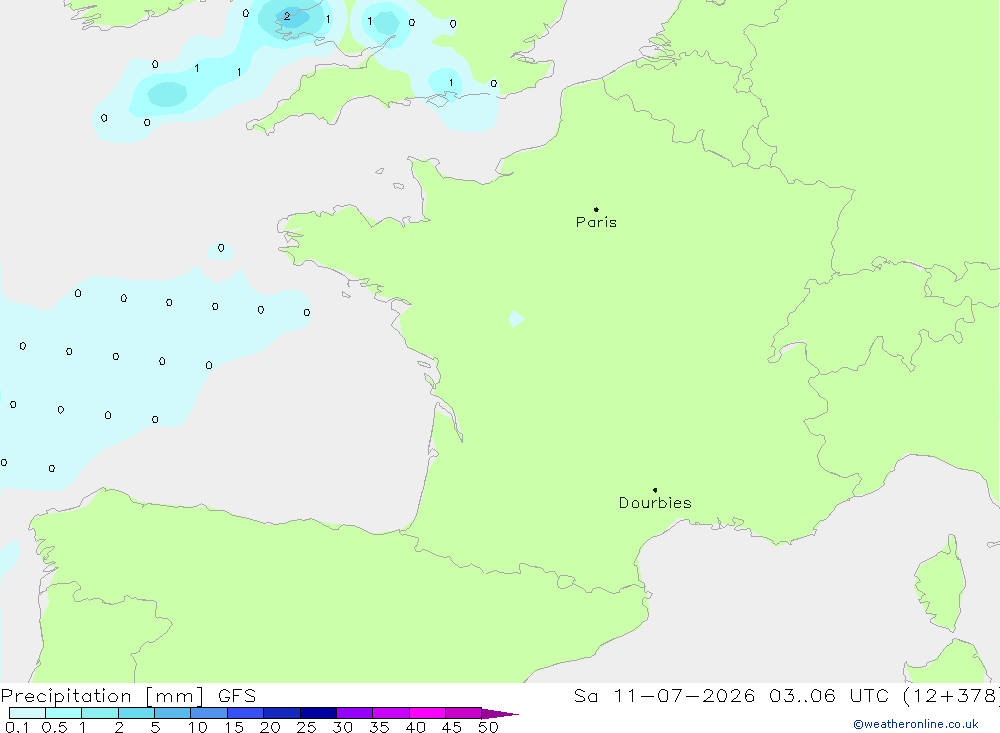This screenshot has width=1000, height=733.
Task: Select the 15 mm legend color swatch
Action: 246,713
